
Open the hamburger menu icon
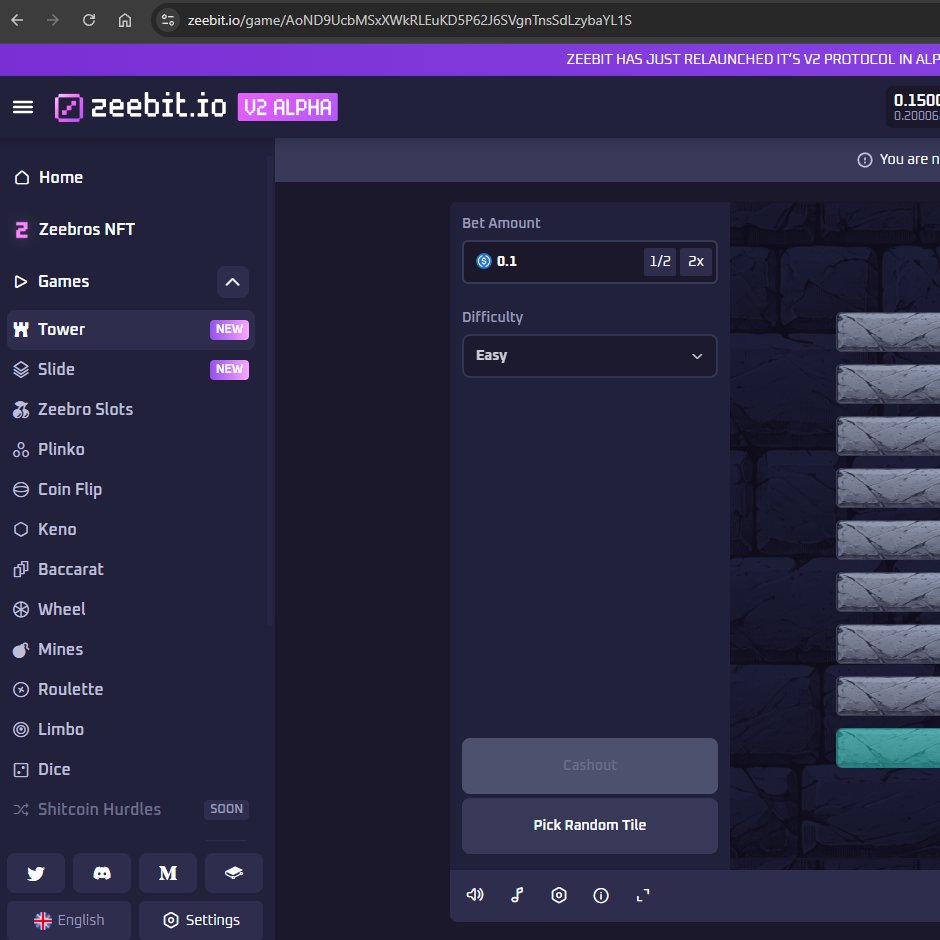pos(23,107)
